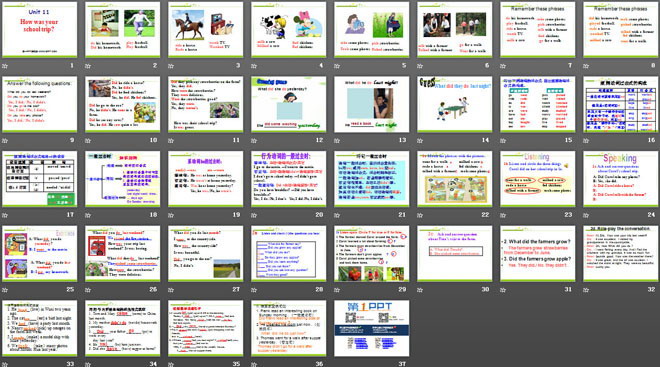
Task: Click the animation star icon under slide 21
Action: click(337, 215)
